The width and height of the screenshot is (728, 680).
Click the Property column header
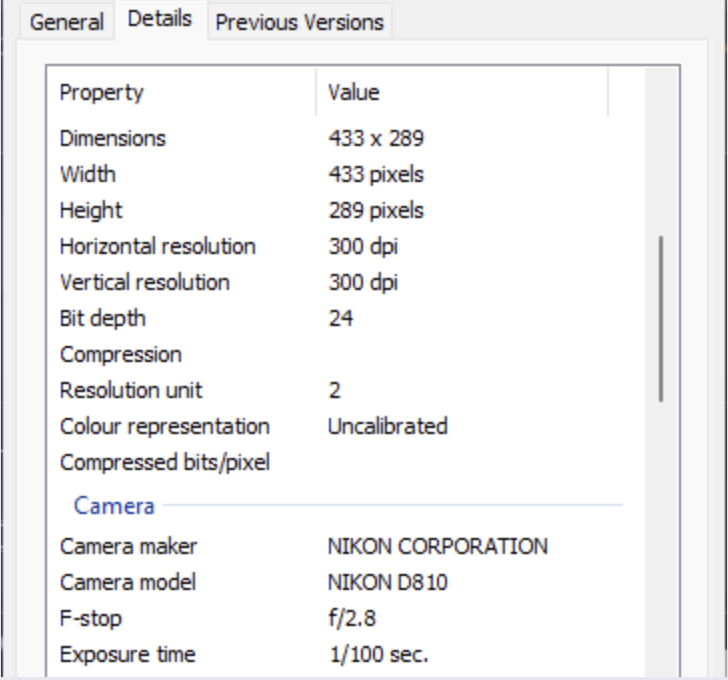[x=101, y=93]
